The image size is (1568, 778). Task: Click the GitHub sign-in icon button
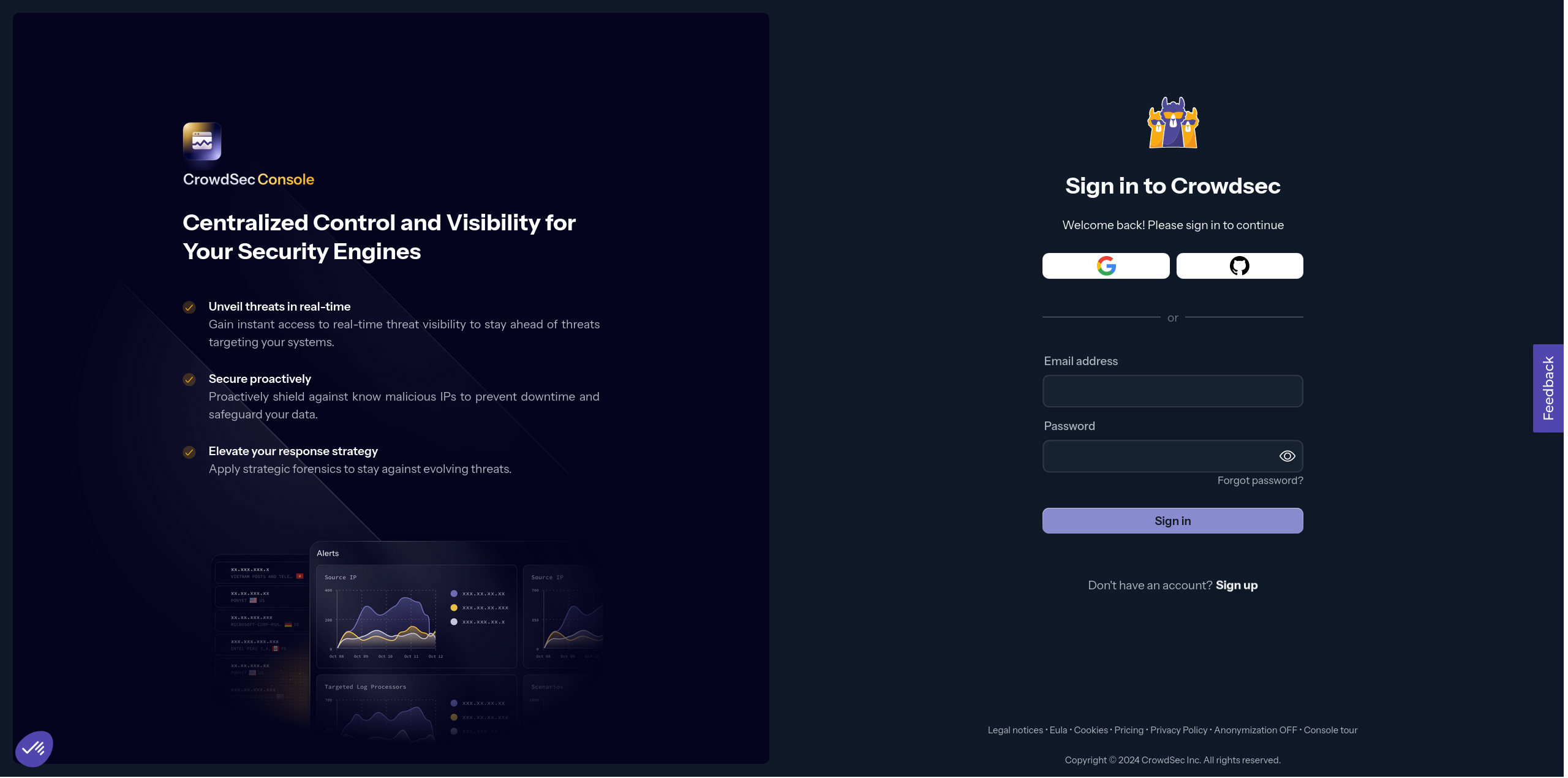click(x=1239, y=265)
